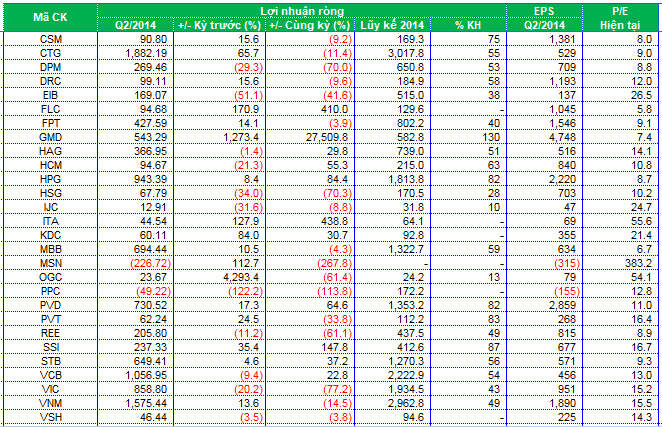Click the 'HPG' ticker cell
Image resolution: width=662 pixels, height=427 pixels.
click(50, 179)
